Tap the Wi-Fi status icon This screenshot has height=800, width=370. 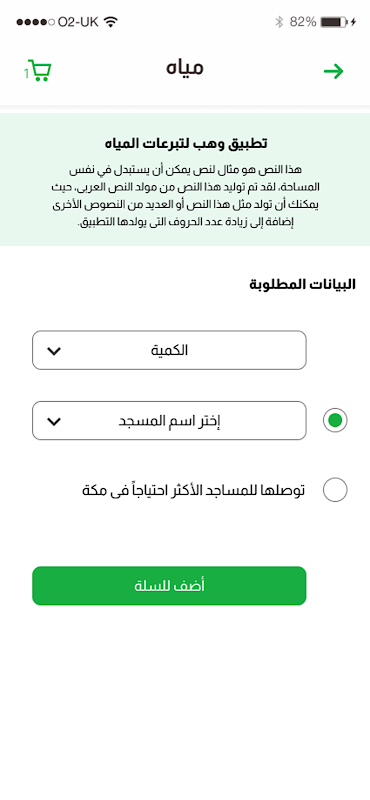(110, 22)
